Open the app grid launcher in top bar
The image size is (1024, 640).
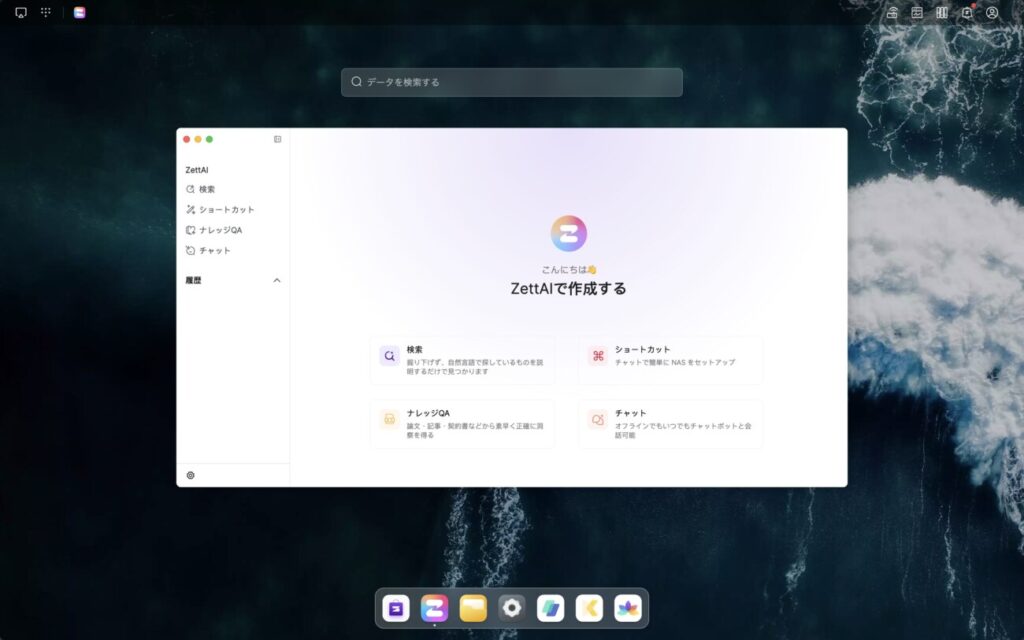point(46,13)
